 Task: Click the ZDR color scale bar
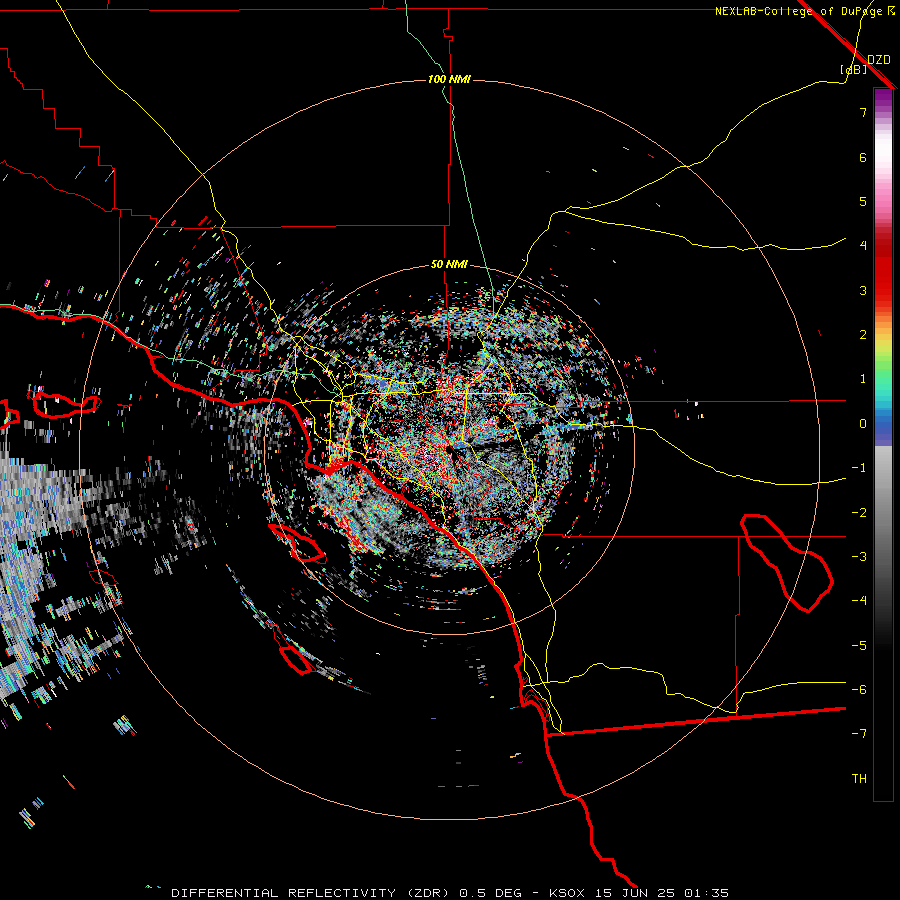pyautogui.click(x=883, y=444)
